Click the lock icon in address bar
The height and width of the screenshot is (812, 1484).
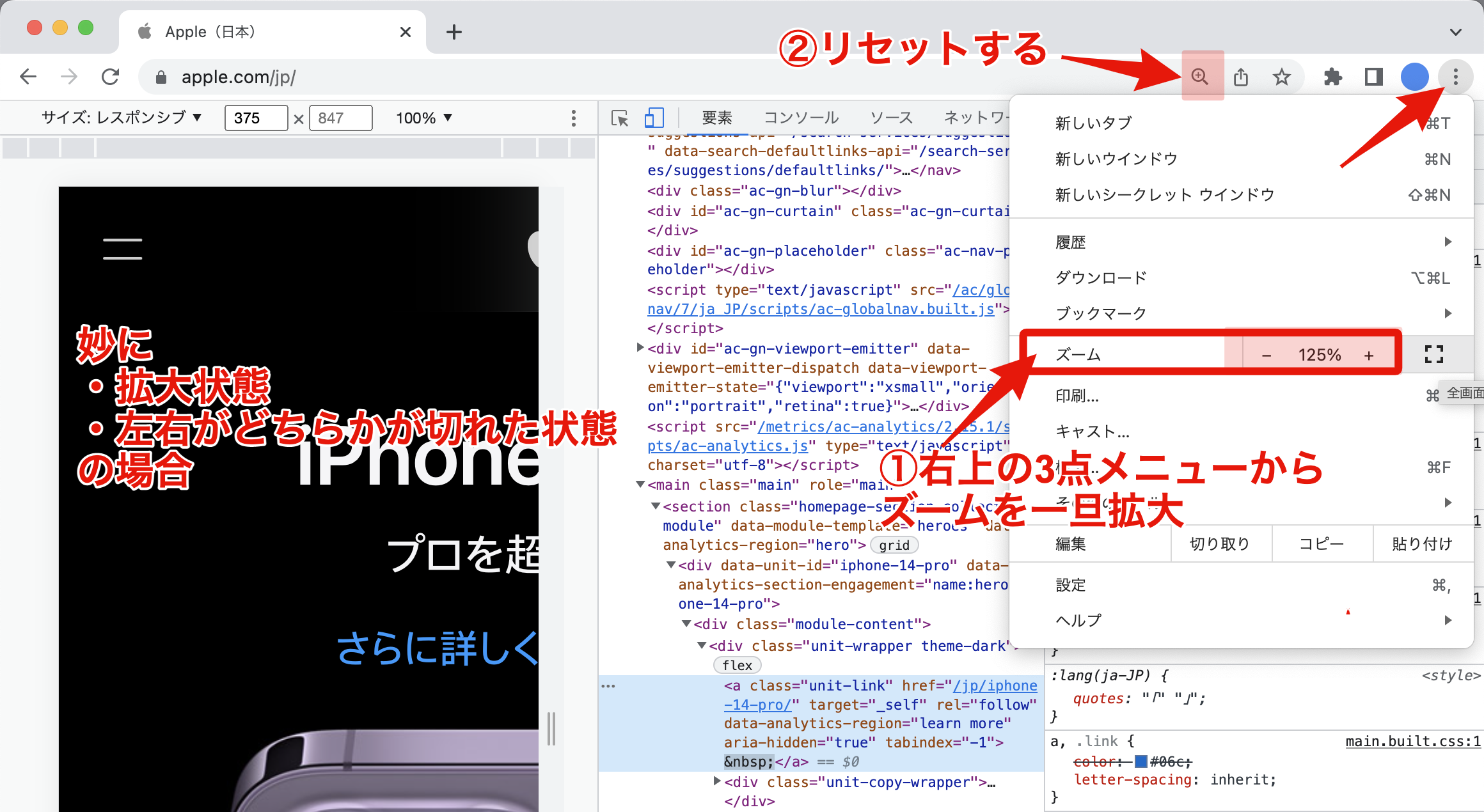(x=161, y=77)
